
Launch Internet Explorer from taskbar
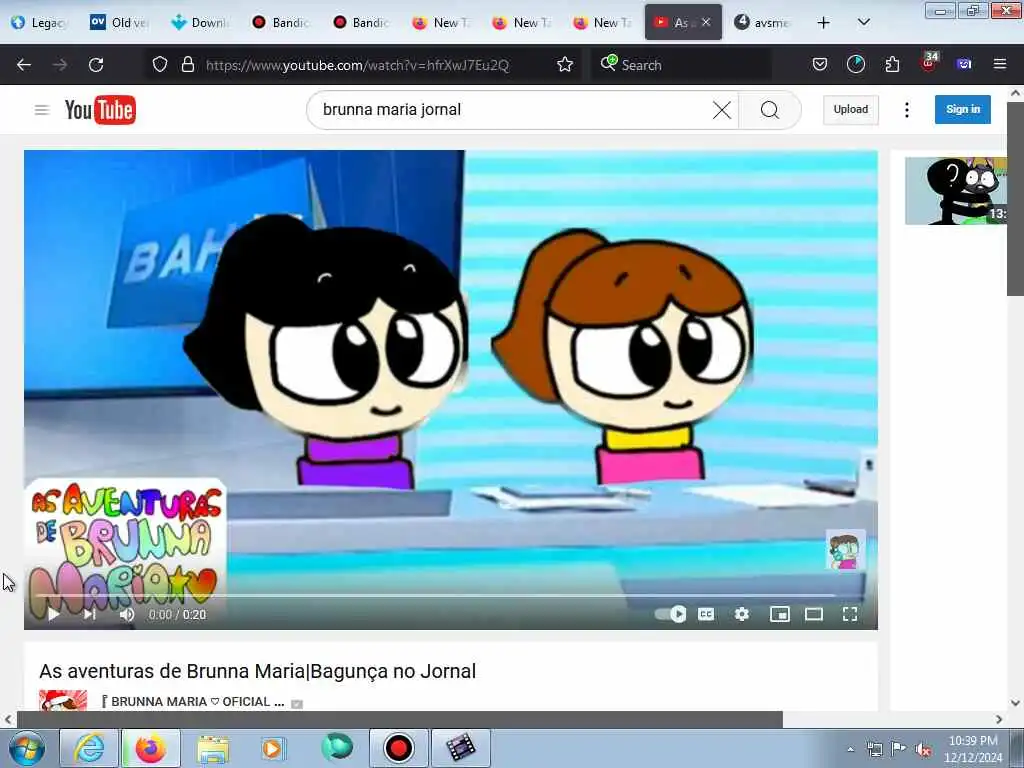89,748
